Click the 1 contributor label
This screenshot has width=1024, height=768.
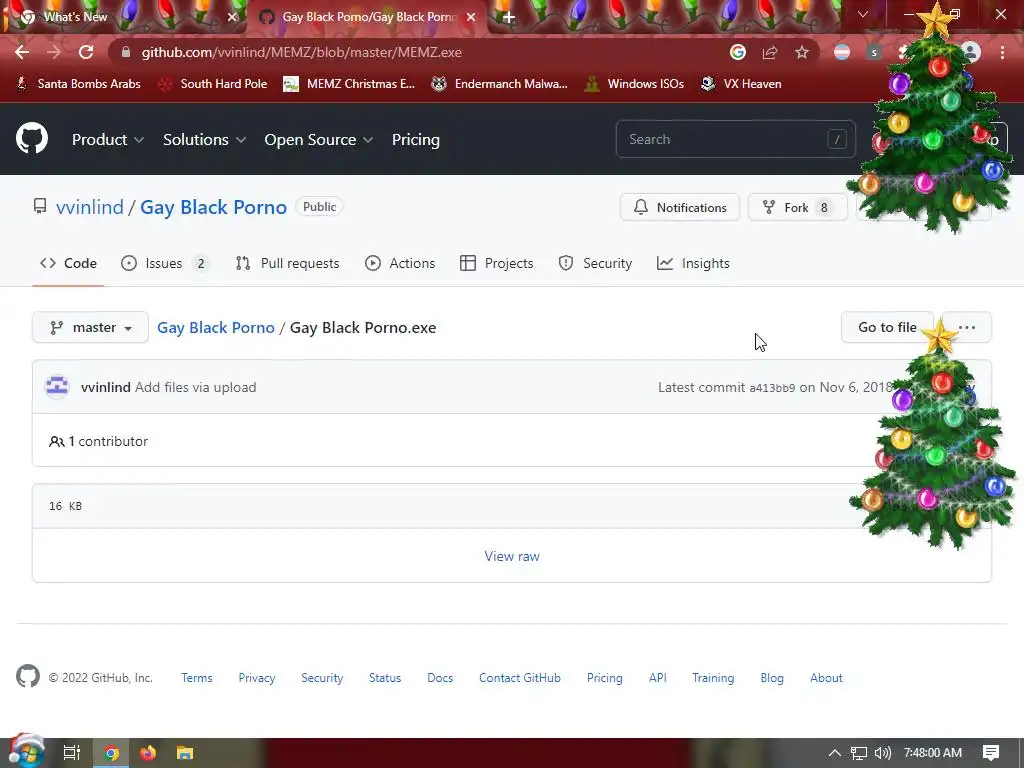click(99, 441)
